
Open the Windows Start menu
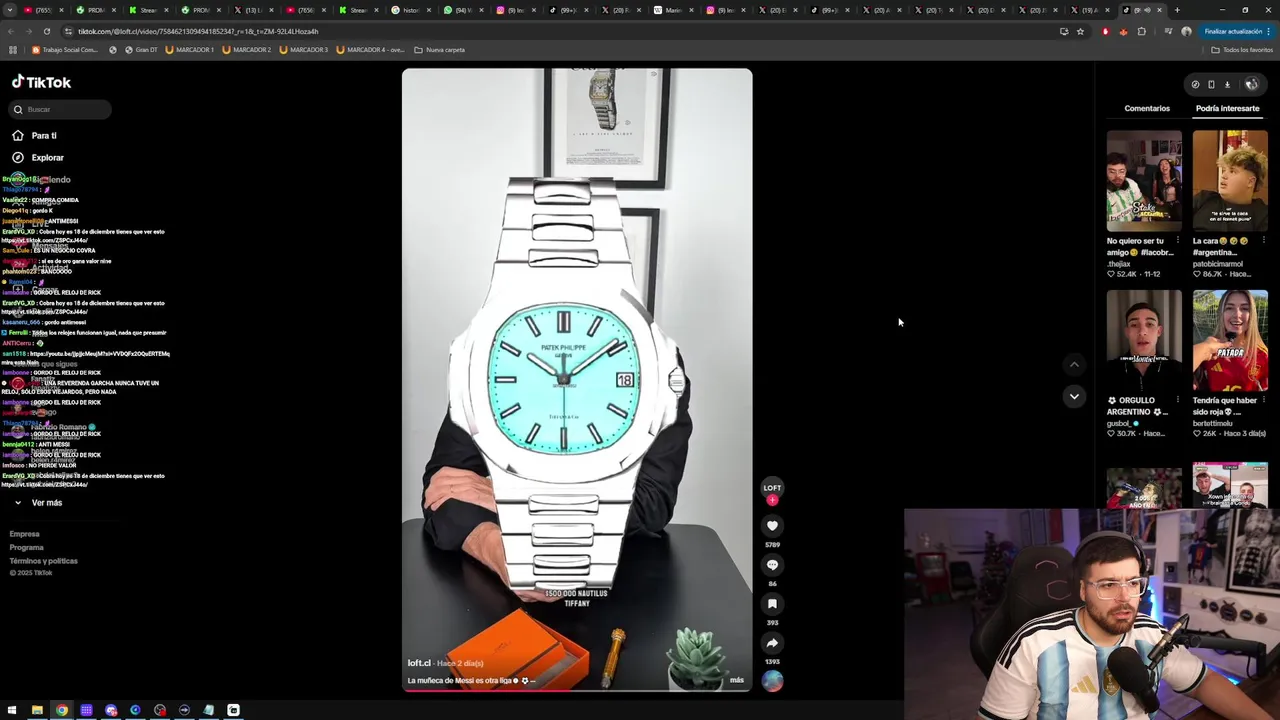point(12,710)
